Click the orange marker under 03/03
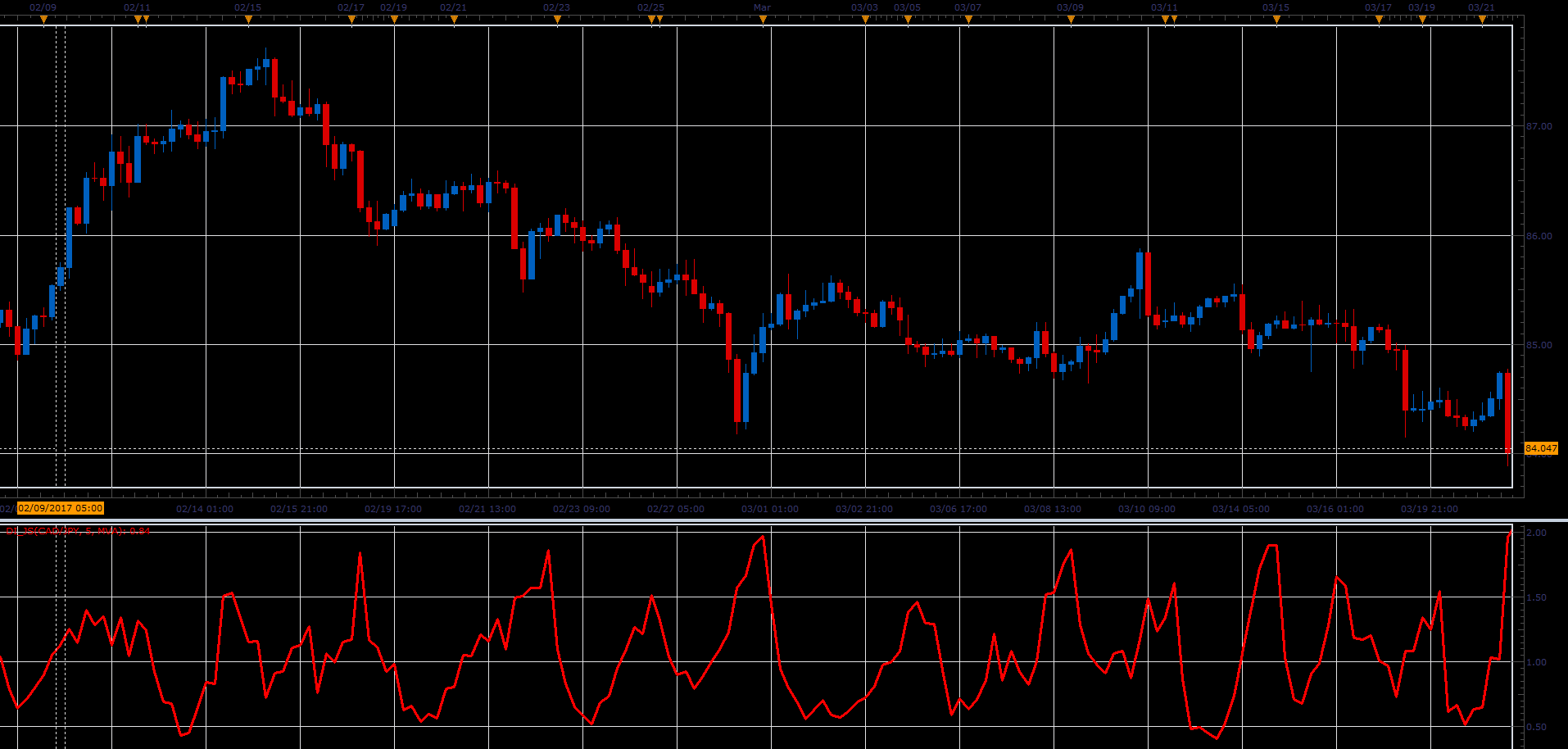 pyautogui.click(x=865, y=20)
